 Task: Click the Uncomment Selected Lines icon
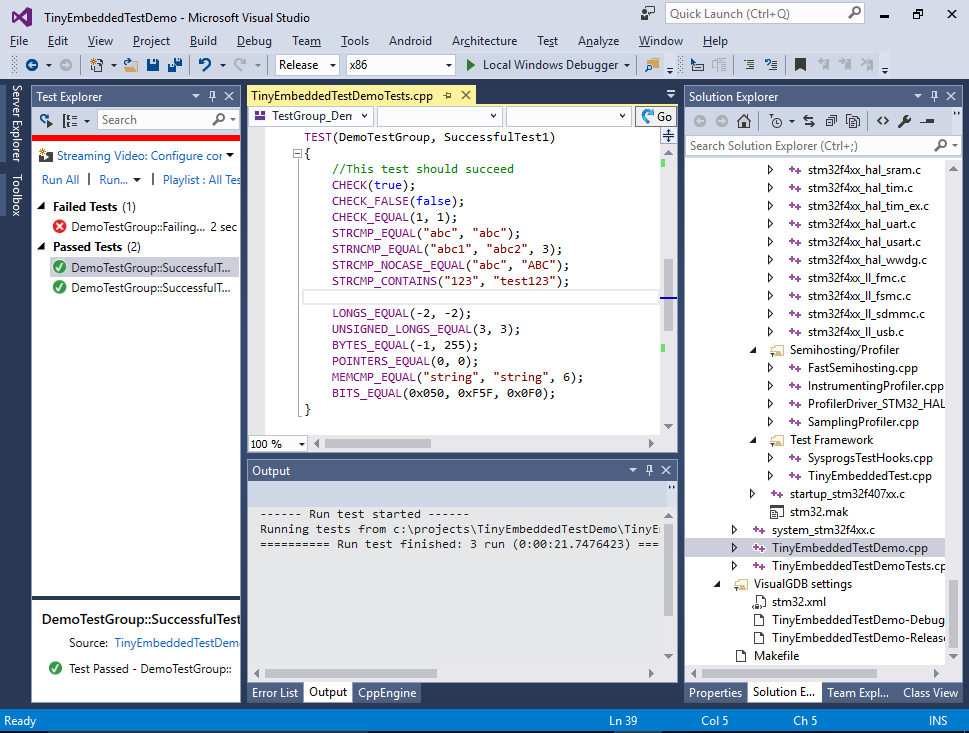click(771, 65)
